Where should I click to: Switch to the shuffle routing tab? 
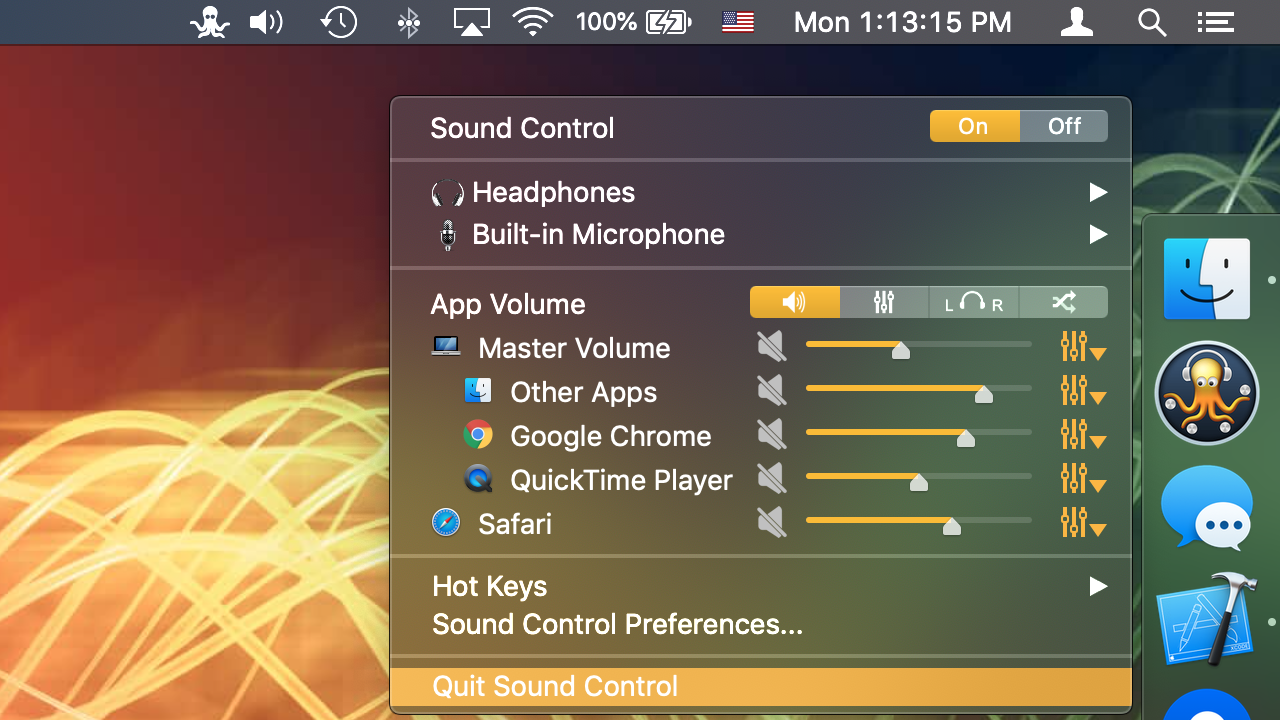[x=1063, y=302]
